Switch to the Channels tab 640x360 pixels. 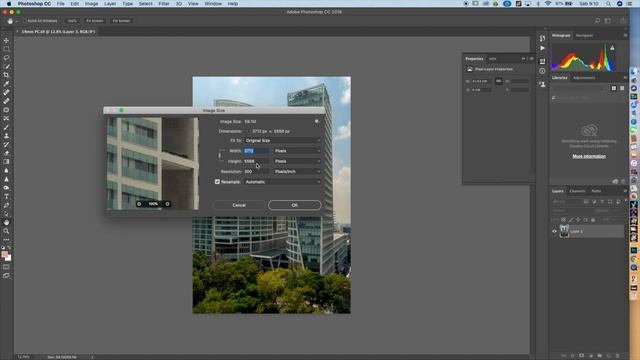pos(578,191)
